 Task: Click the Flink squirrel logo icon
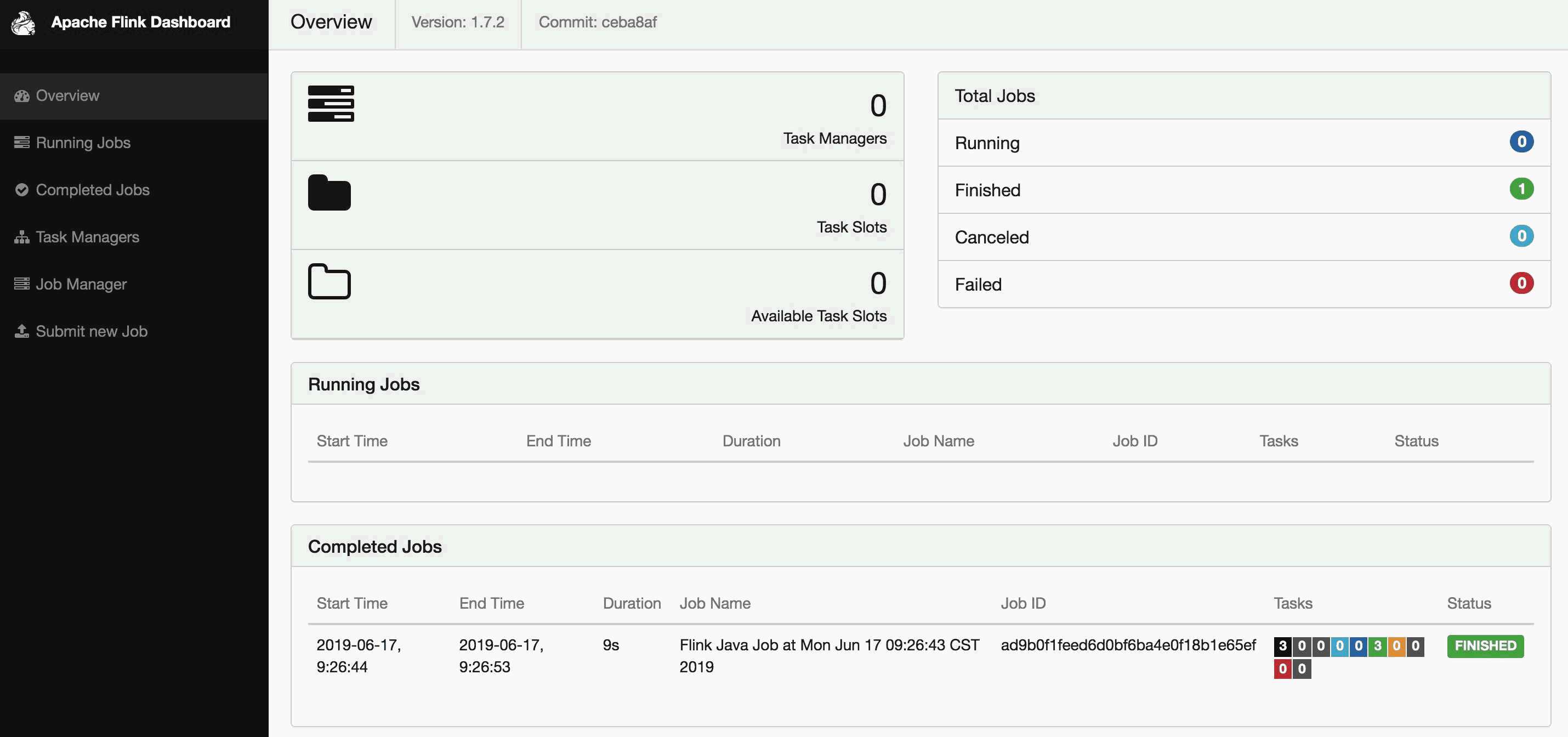coord(24,23)
